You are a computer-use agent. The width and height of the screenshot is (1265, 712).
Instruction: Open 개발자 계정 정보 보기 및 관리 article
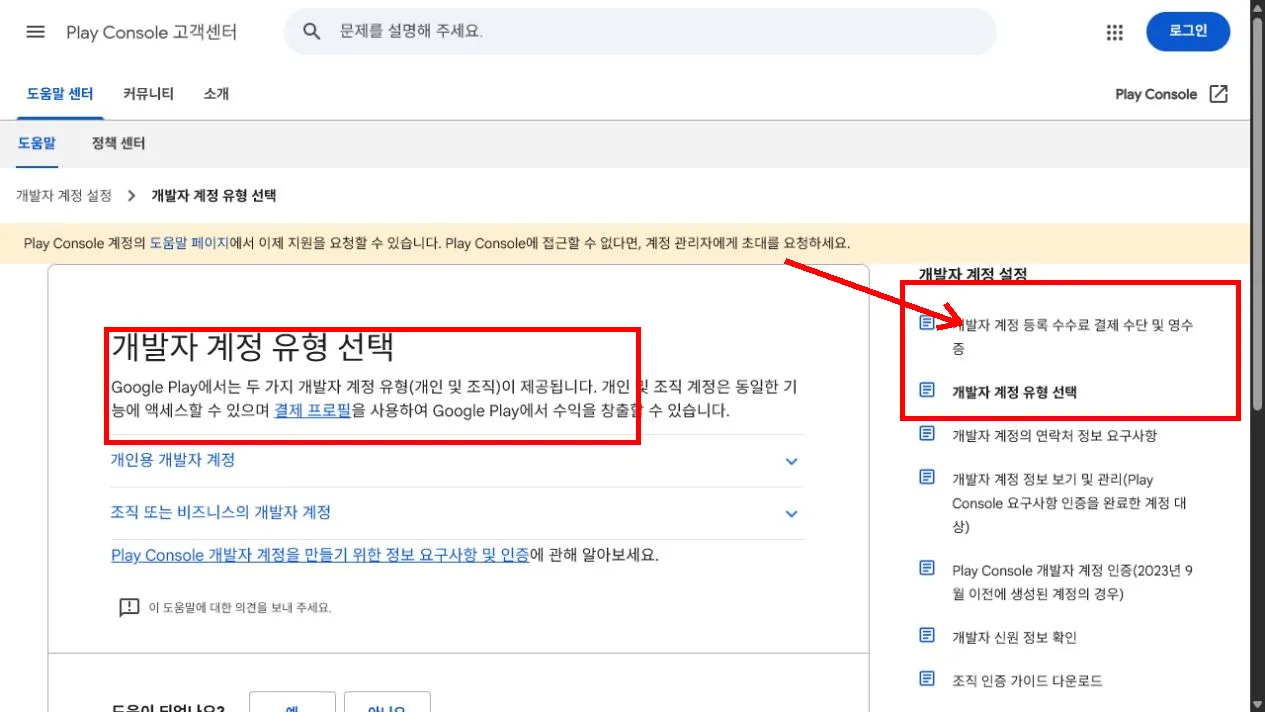[1069, 502]
